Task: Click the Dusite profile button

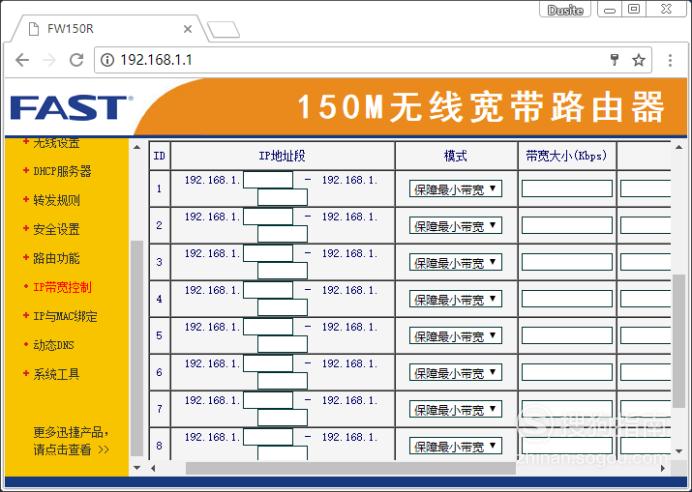Action: (x=565, y=10)
